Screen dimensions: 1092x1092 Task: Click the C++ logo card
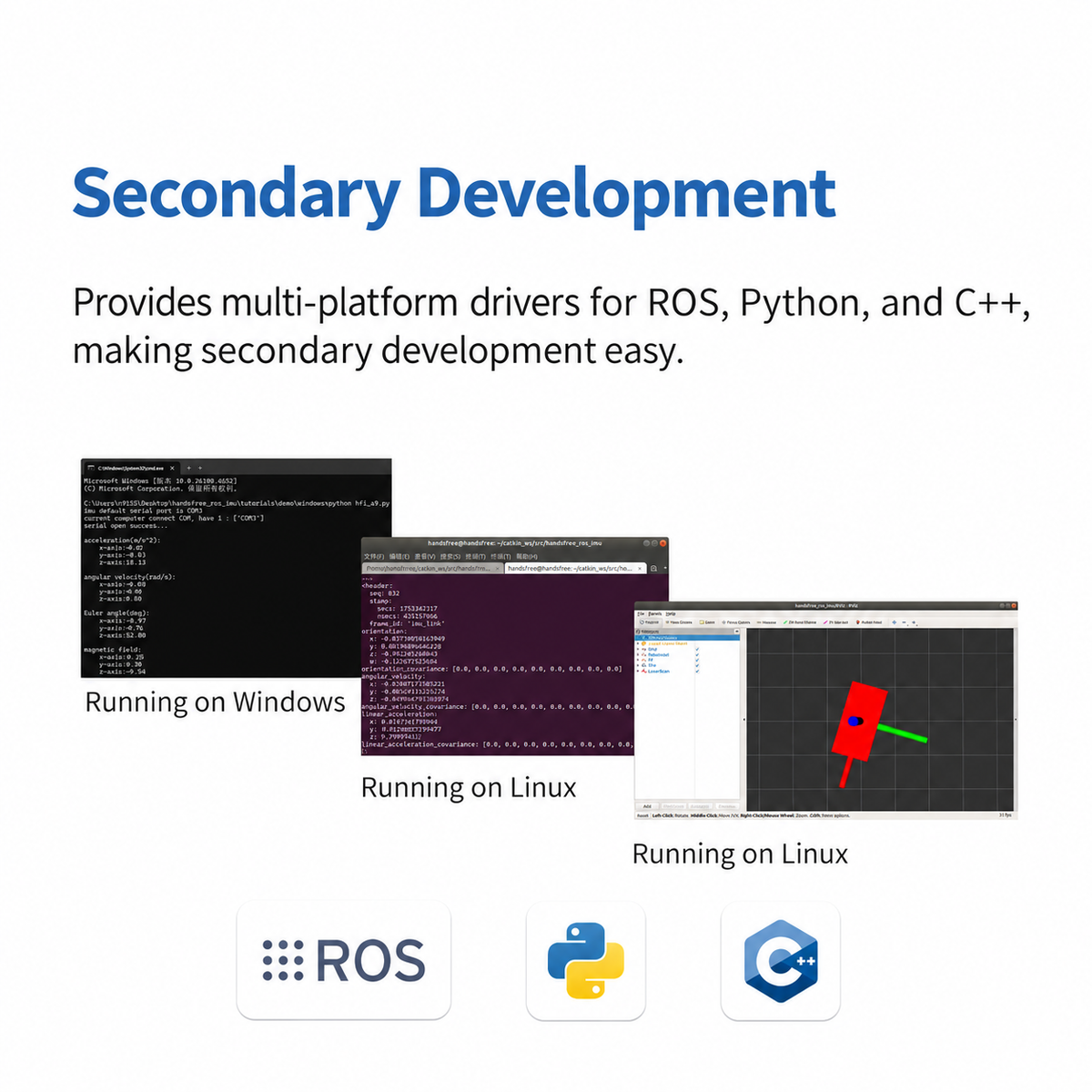tap(781, 960)
